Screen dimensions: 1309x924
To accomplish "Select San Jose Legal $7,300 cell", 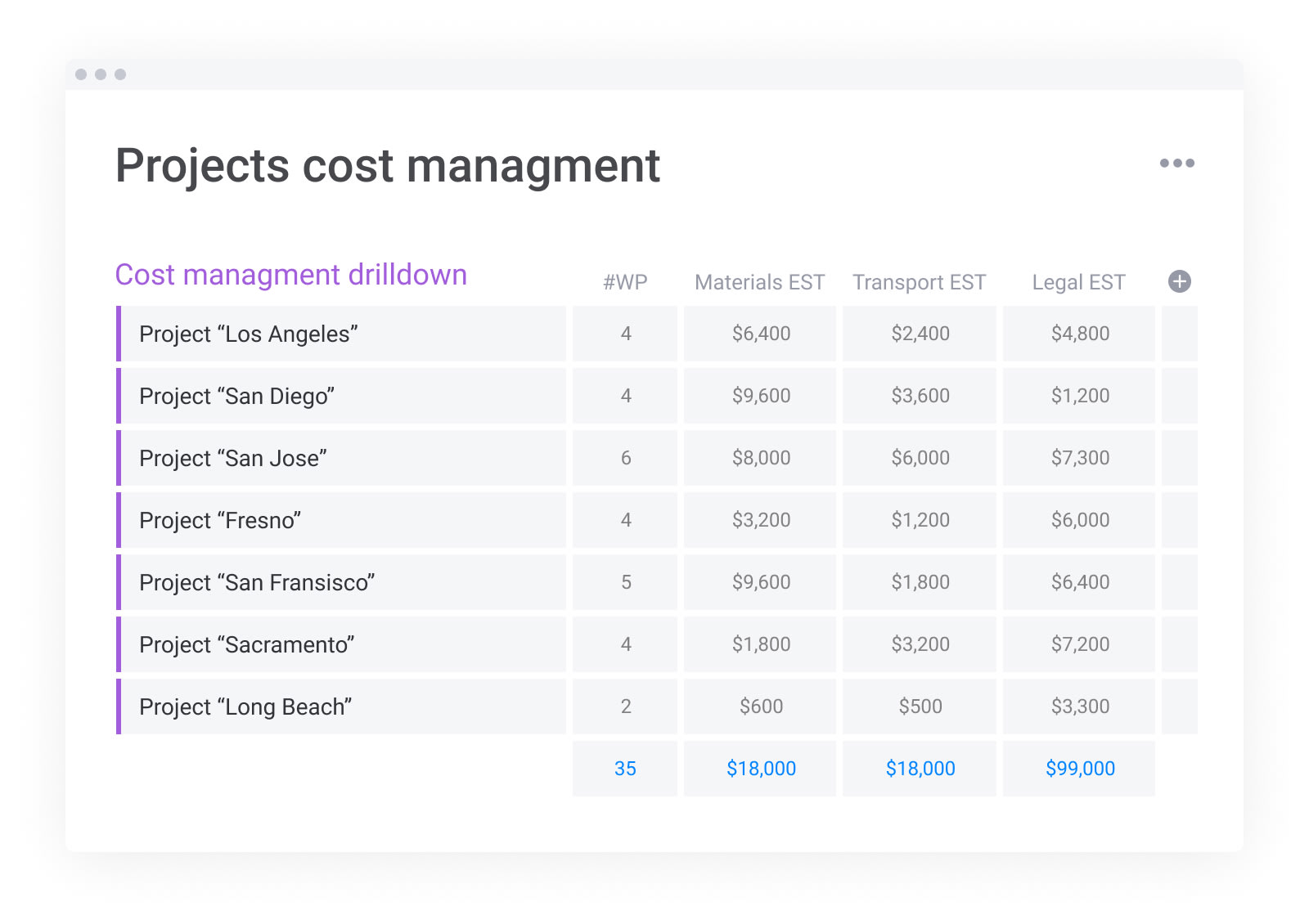I will click(x=1079, y=458).
